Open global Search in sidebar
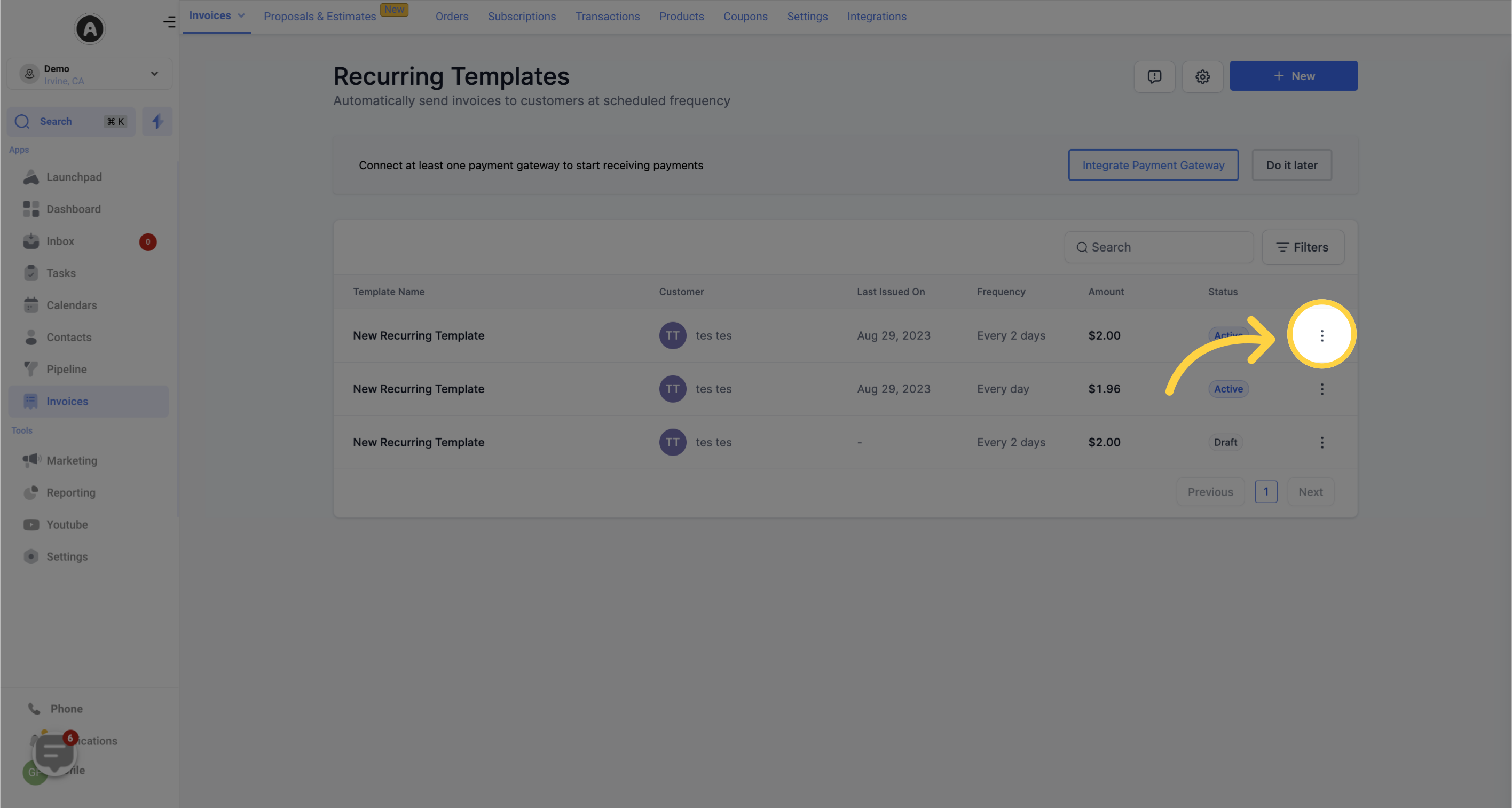This screenshot has width=1512, height=808. click(x=71, y=122)
